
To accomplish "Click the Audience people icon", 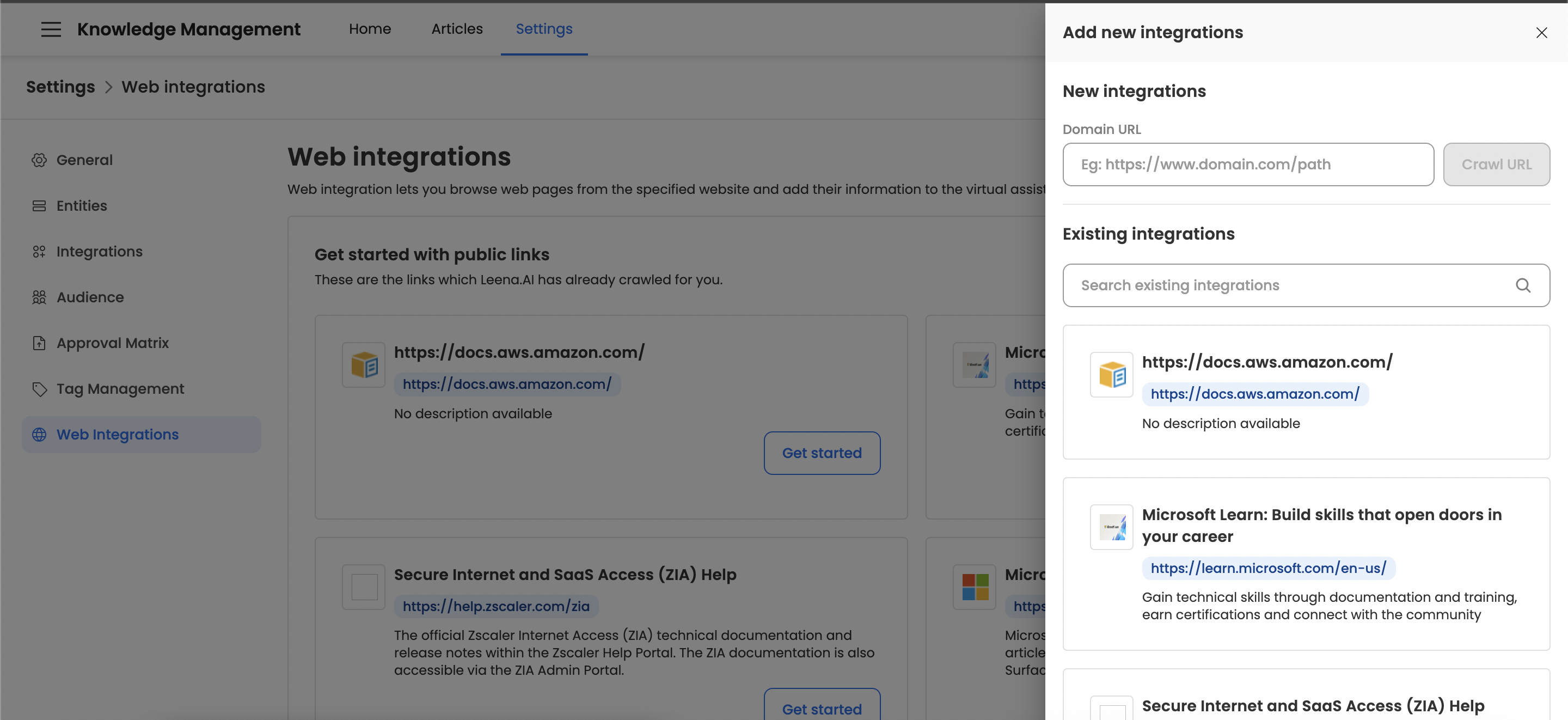I will (x=39, y=297).
